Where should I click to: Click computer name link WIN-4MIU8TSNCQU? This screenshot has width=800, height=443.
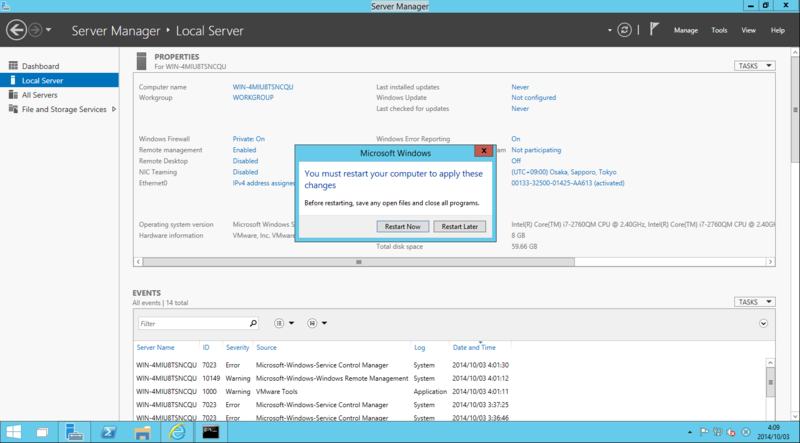pyautogui.click(x=263, y=87)
